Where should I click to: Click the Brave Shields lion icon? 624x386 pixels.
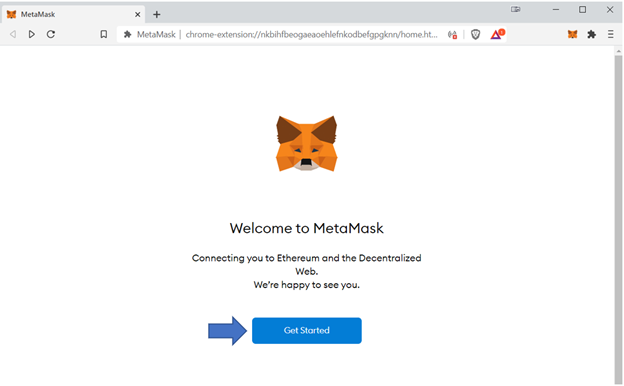475,35
